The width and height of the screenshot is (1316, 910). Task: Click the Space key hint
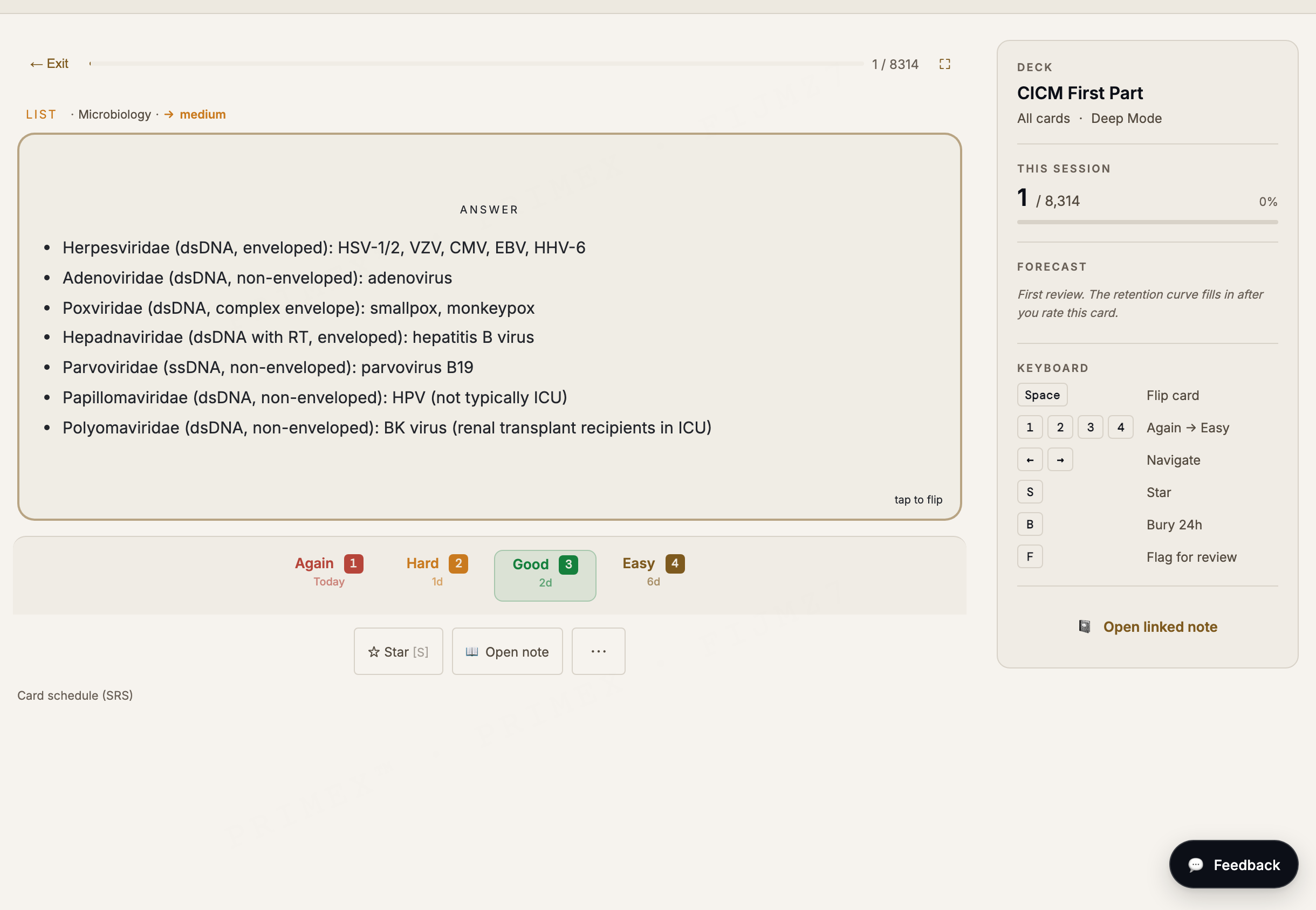(1041, 395)
